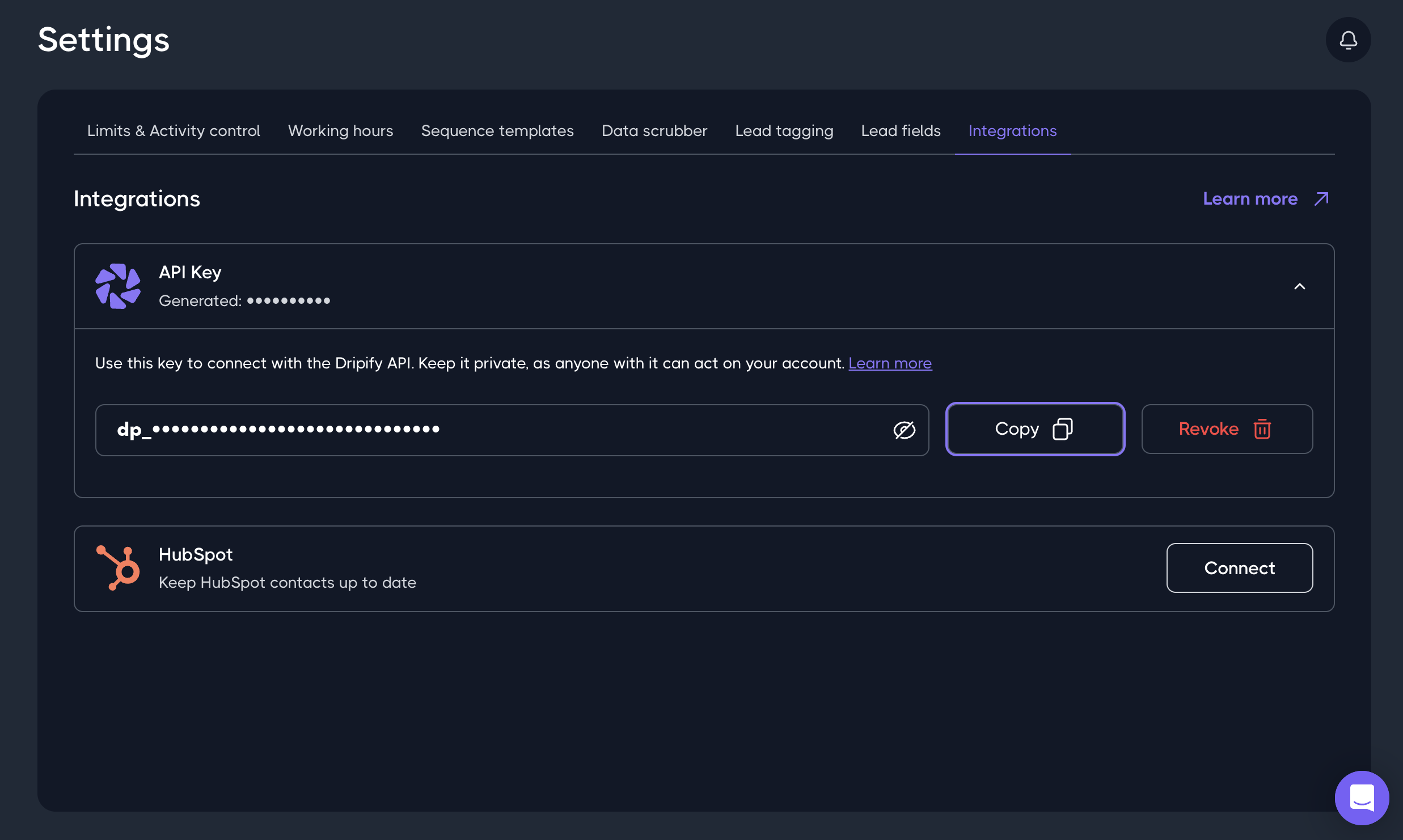This screenshot has height=840, width=1403.
Task: Select the Integrations tab
Action: click(x=1012, y=131)
